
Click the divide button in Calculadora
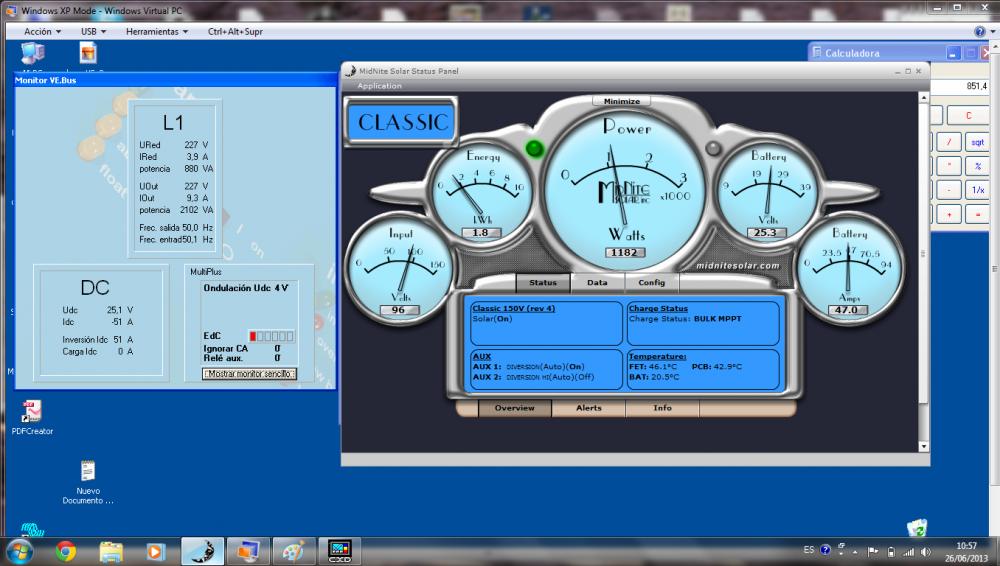pos(949,142)
